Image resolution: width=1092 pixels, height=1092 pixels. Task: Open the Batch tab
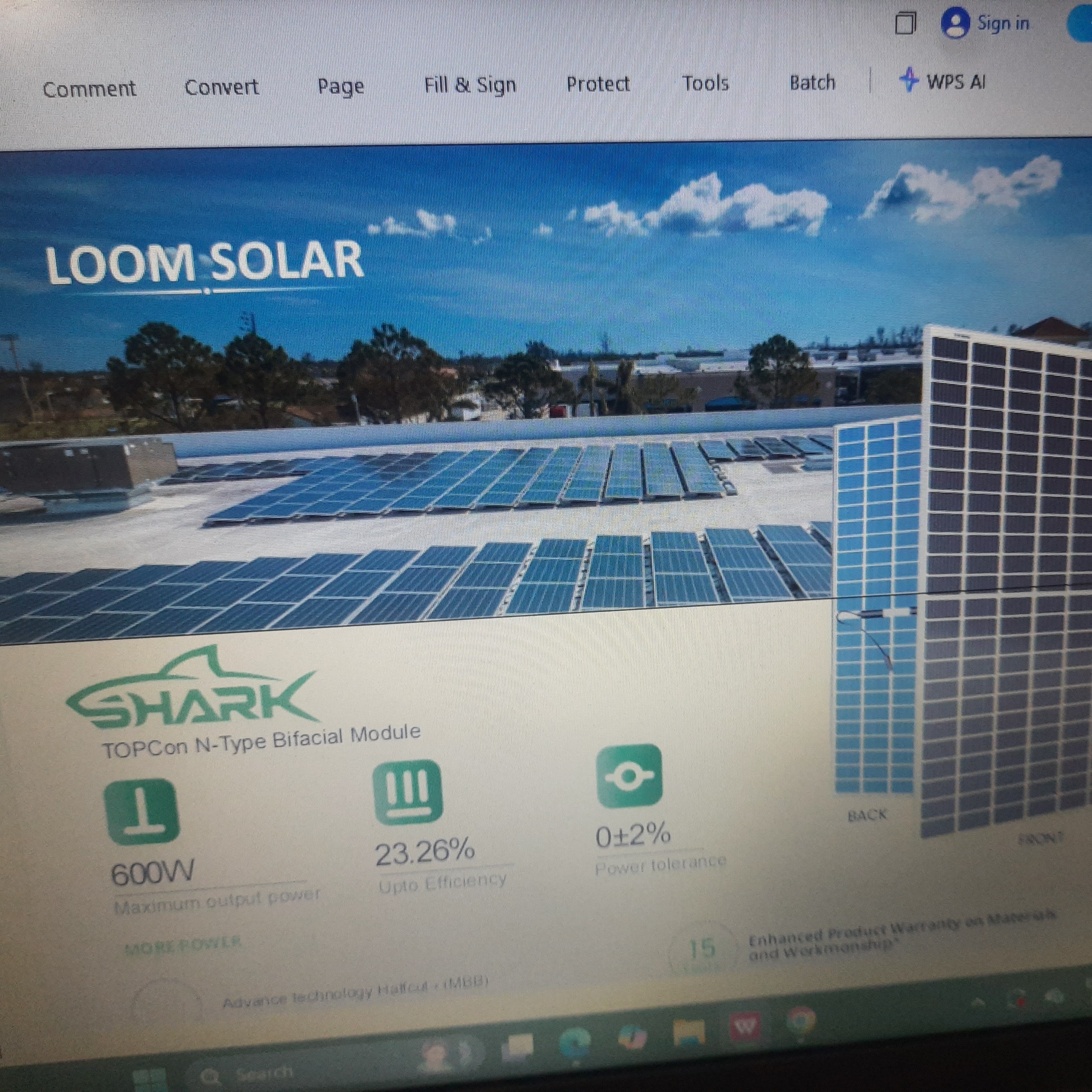pyautogui.click(x=812, y=83)
